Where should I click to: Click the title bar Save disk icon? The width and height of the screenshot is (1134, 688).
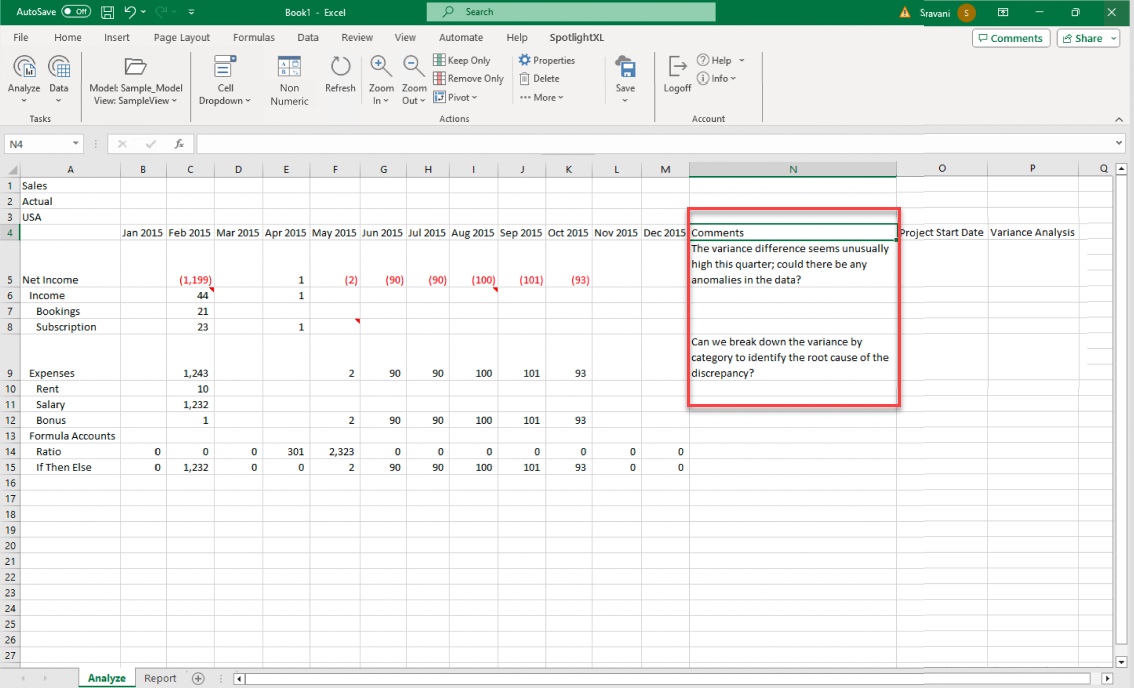107,12
